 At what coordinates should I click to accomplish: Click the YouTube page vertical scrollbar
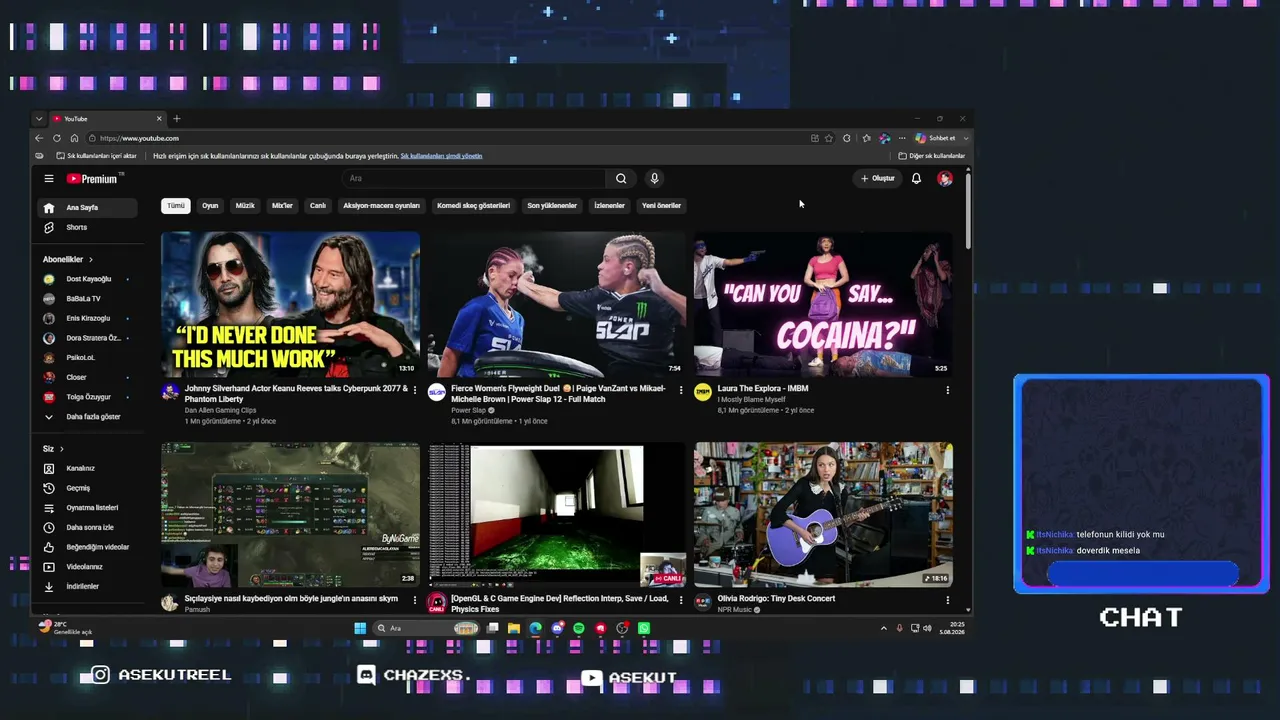(968, 210)
